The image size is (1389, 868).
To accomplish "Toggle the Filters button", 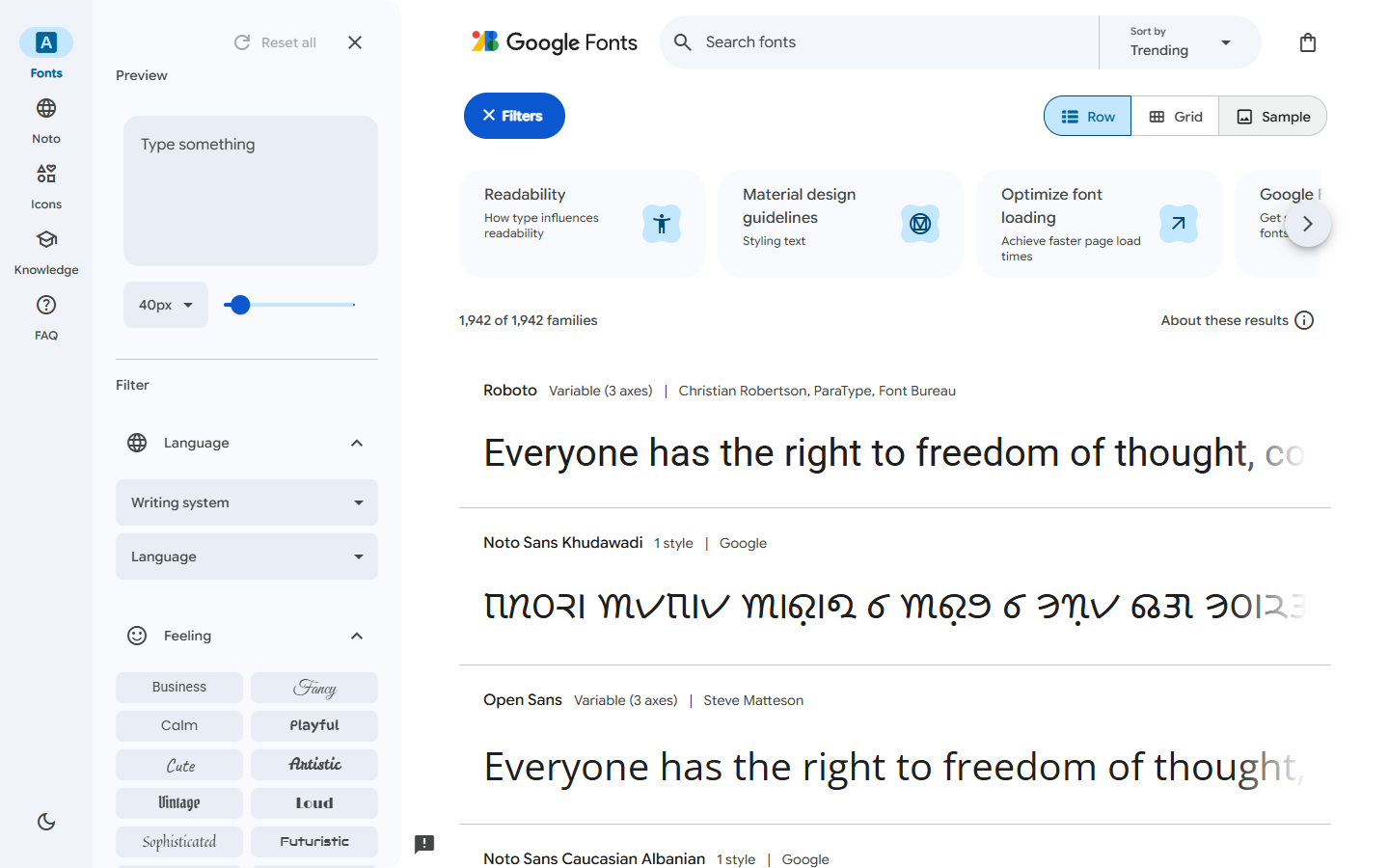I will coord(514,116).
